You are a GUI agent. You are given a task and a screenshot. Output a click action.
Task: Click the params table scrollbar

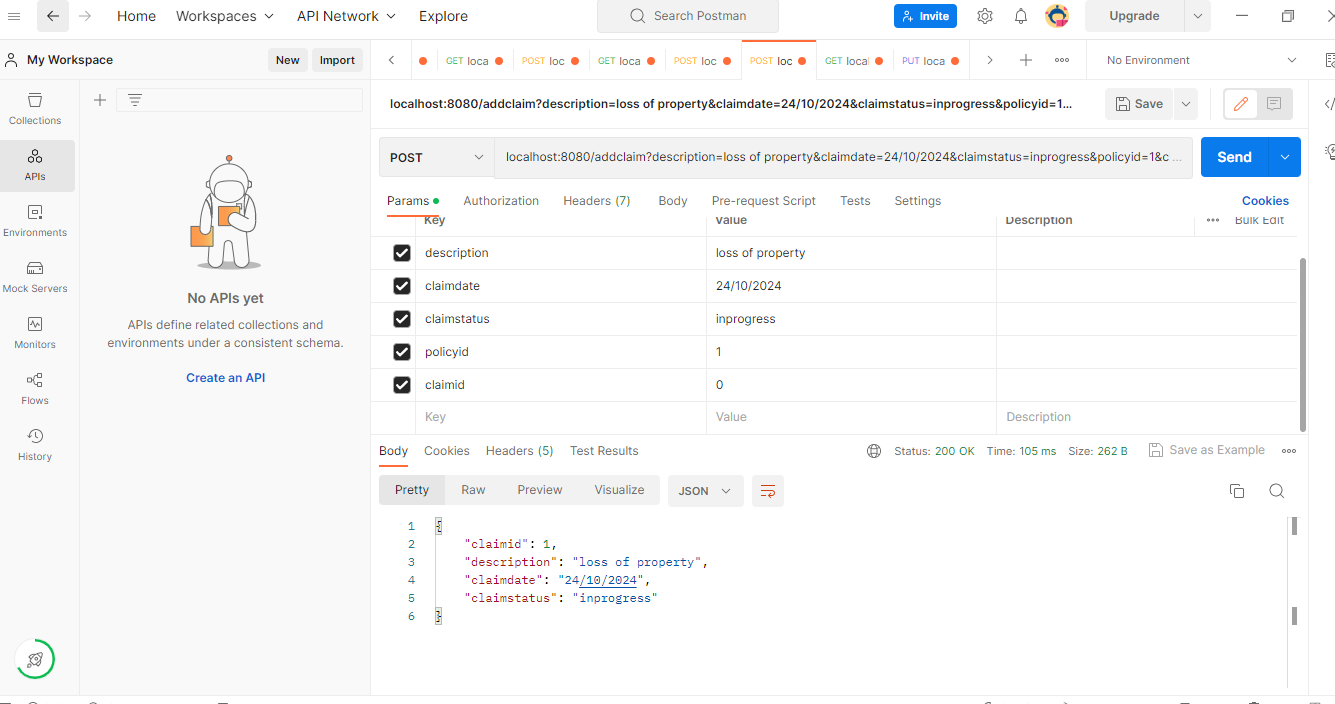(1301, 343)
